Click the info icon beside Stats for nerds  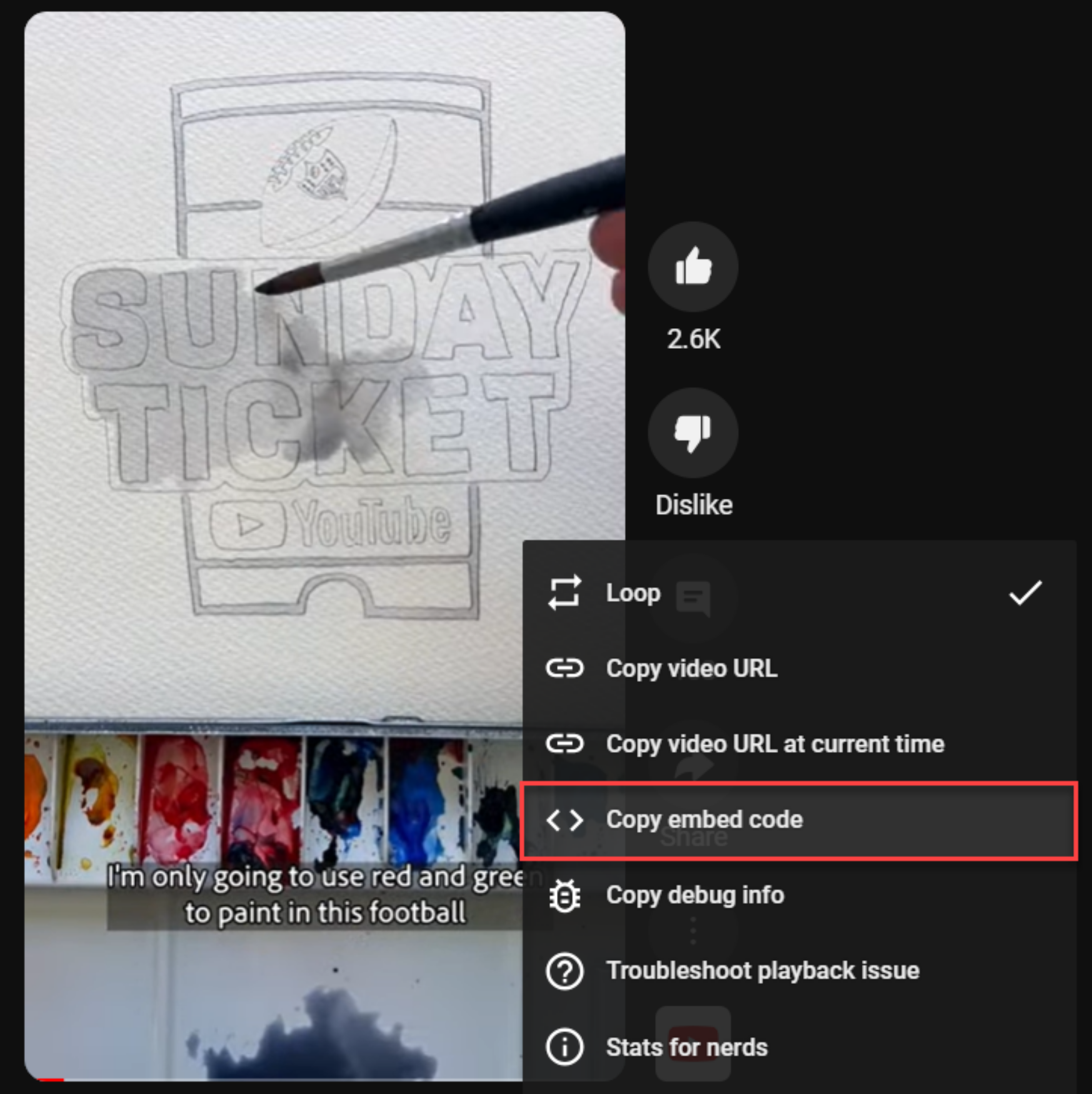click(564, 1046)
